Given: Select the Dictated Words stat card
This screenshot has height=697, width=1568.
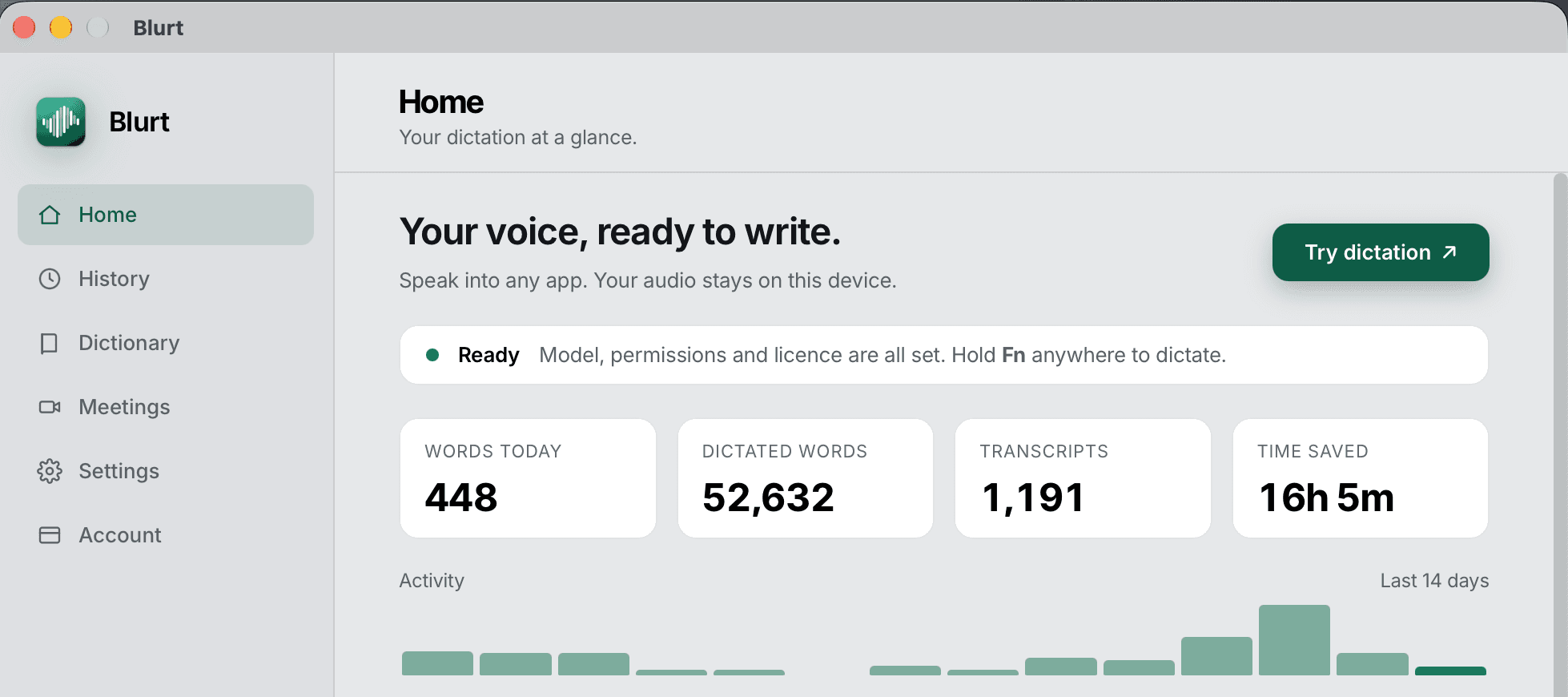Looking at the screenshot, I should coord(806,478).
